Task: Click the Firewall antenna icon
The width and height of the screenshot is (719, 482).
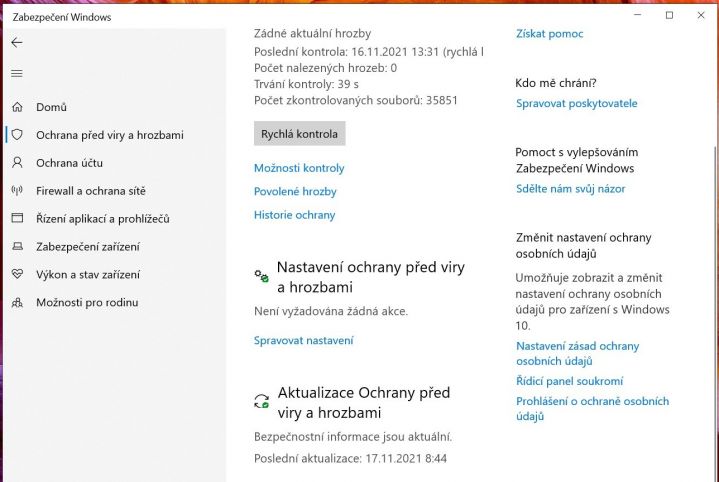Action: (x=17, y=191)
